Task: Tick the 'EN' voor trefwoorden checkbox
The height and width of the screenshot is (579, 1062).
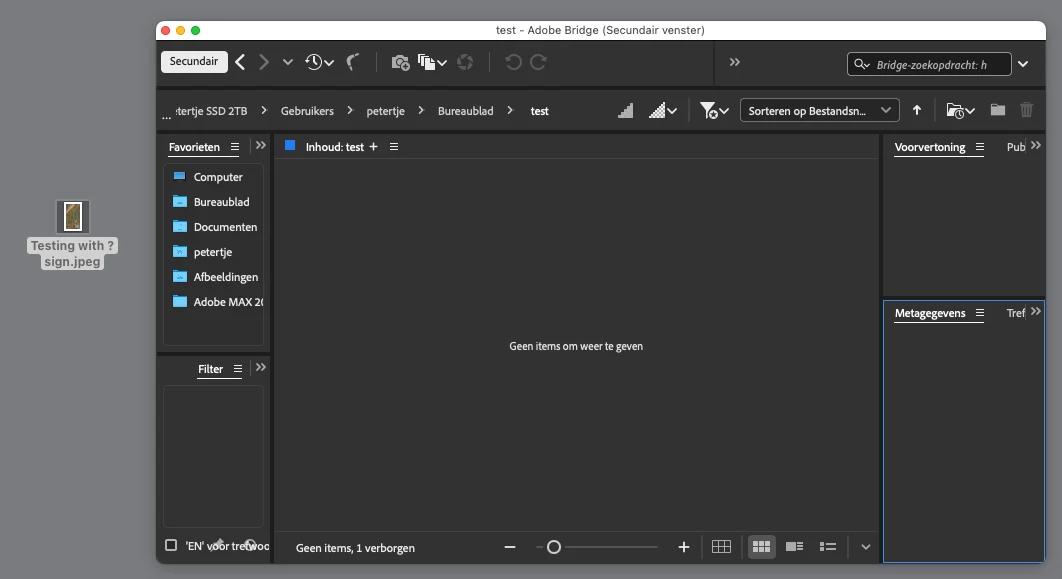Action: (171, 545)
